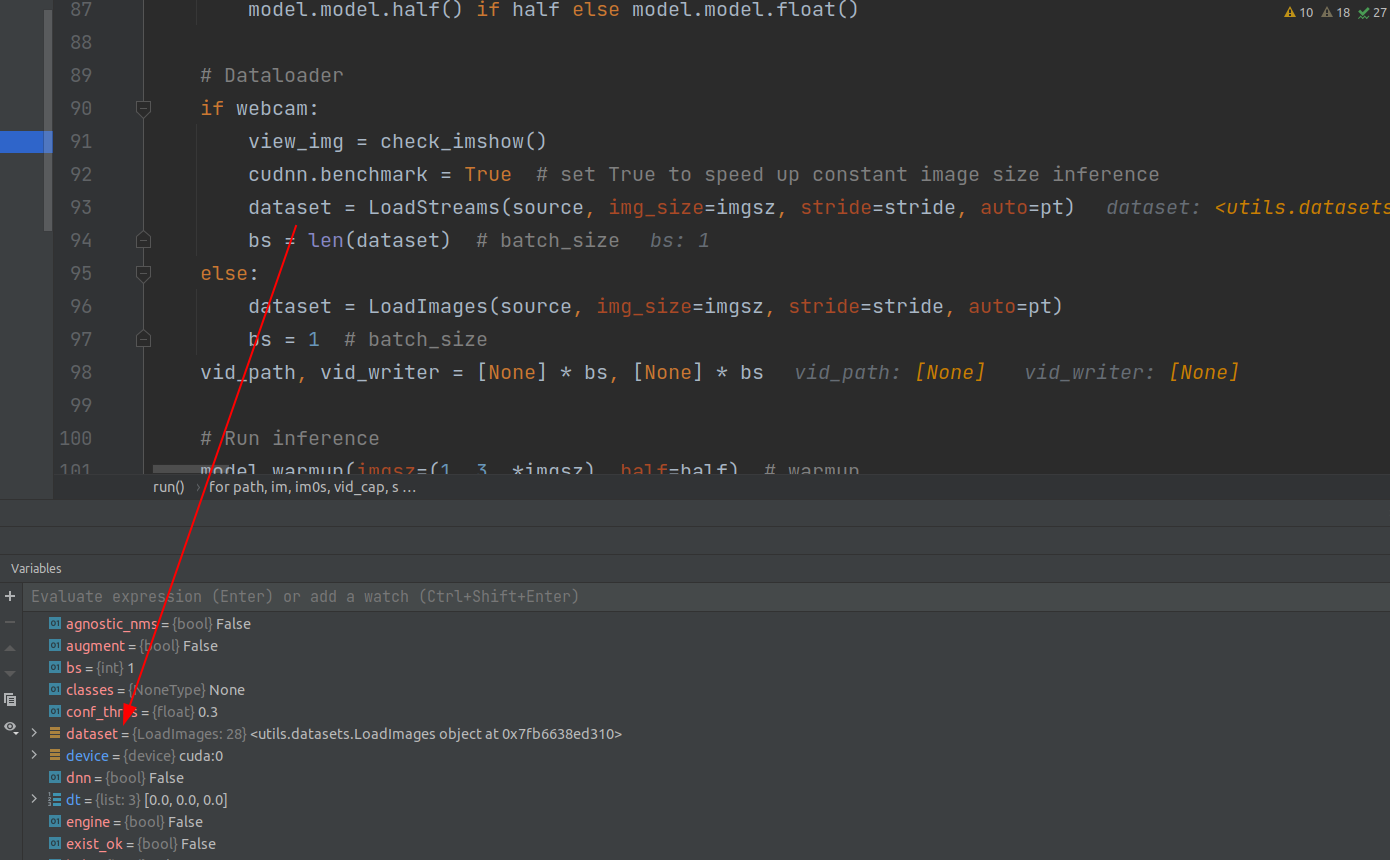Click 'cudnn.benchmark' on line 92
This screenshot has height=860, width=1390.
click(x=338, y=174)
